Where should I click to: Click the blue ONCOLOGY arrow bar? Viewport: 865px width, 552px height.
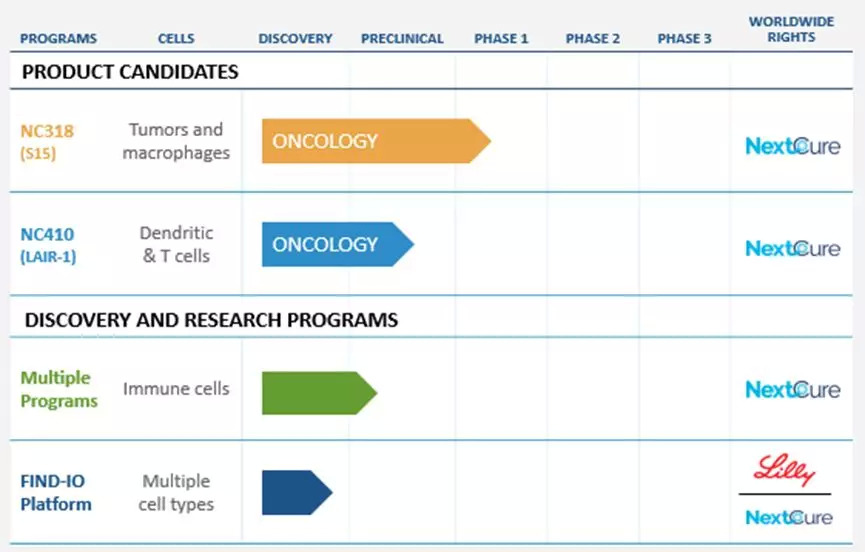pyautogui.click(x=337, y=244)
